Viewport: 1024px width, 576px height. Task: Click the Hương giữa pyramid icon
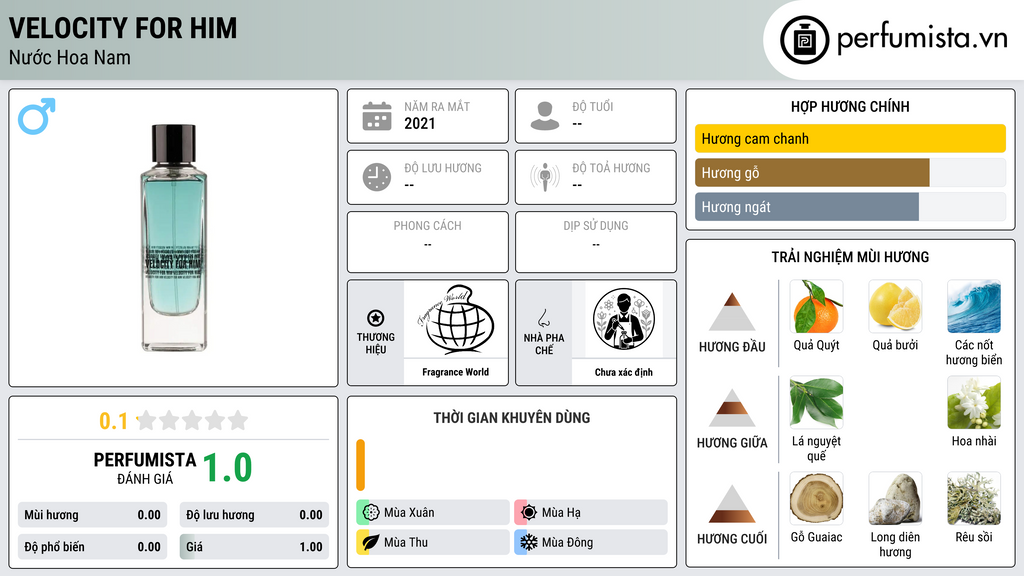click(732, 408)
